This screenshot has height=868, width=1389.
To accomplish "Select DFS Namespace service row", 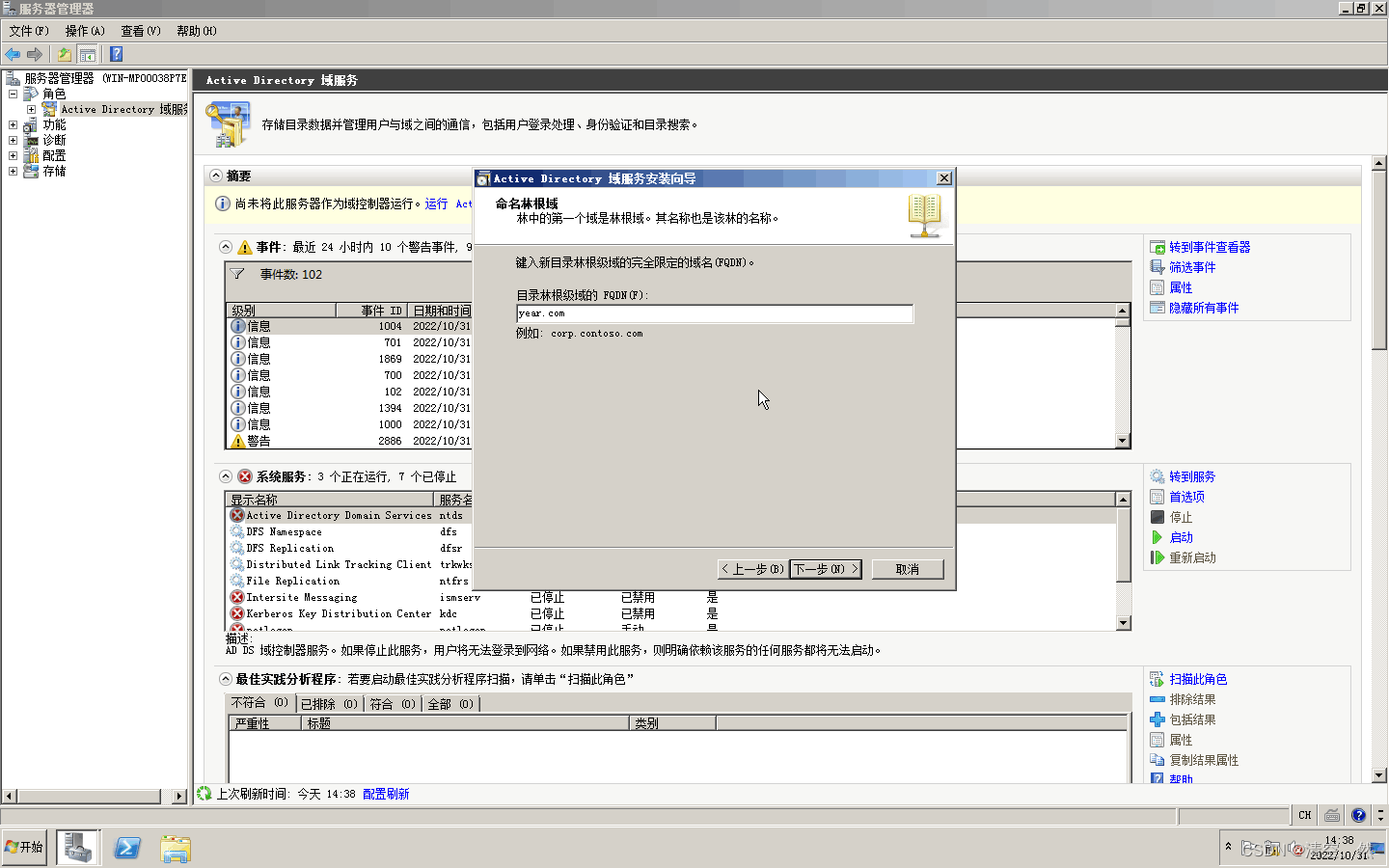I will (671, 531).
